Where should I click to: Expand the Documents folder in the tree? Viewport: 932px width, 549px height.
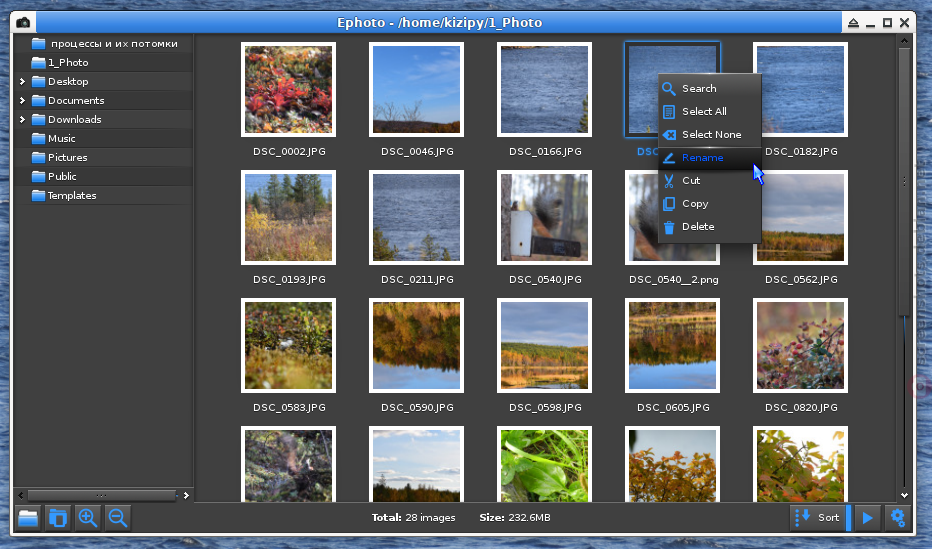(x=22, y=100)
